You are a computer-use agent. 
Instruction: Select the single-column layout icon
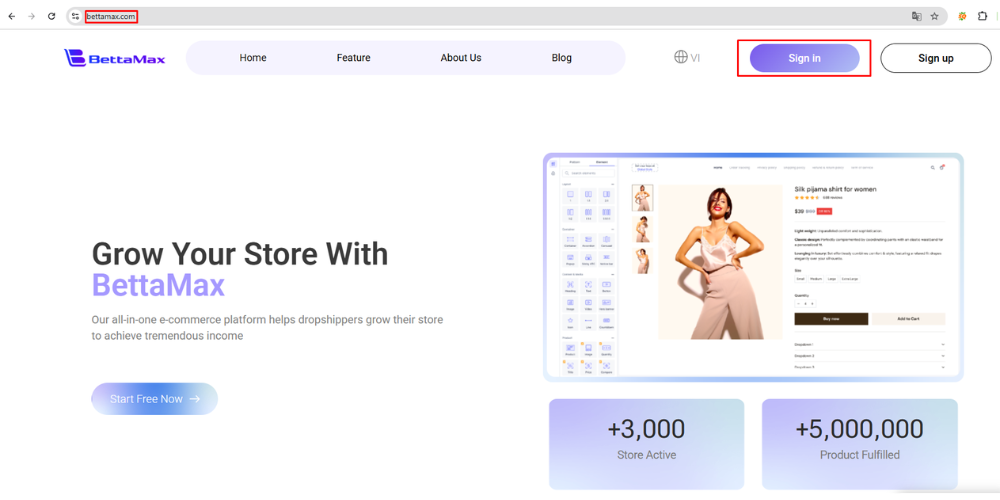(570, 196)
